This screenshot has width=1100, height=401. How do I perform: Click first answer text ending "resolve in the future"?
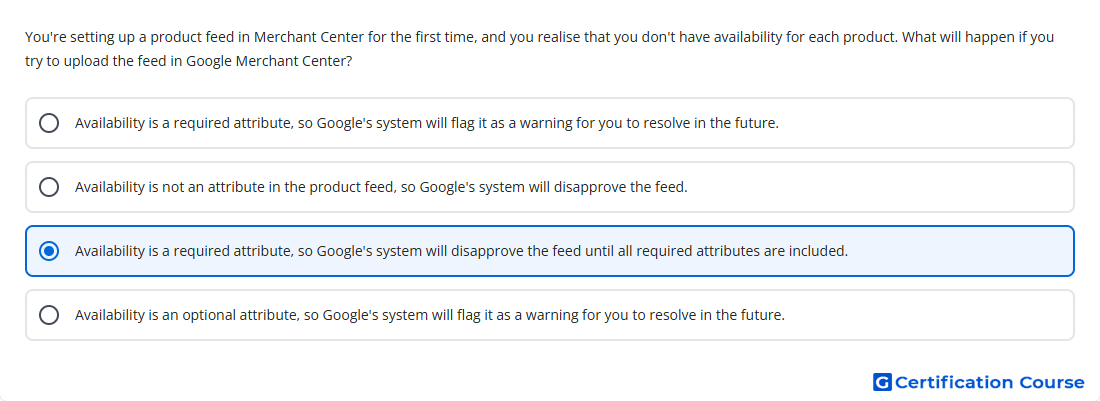pos(427,123)
